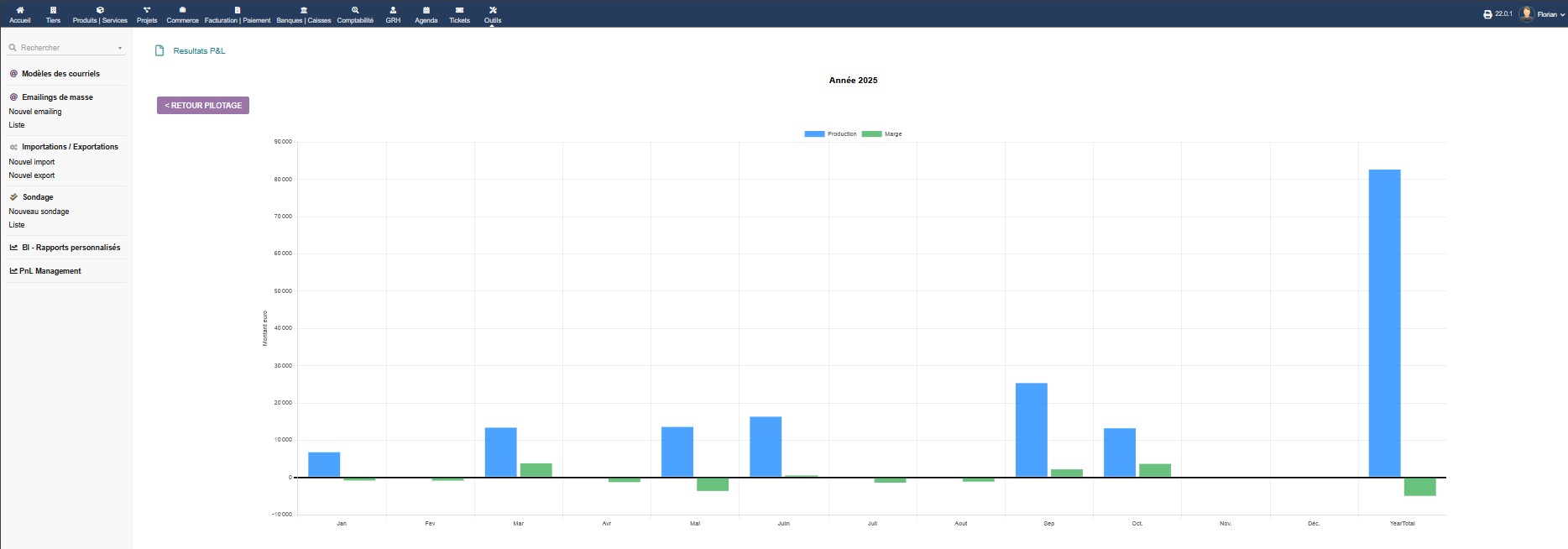Create a Nouvel emailing
The height and width of the screenshot is (549, 1568).
tap(35, 112)
